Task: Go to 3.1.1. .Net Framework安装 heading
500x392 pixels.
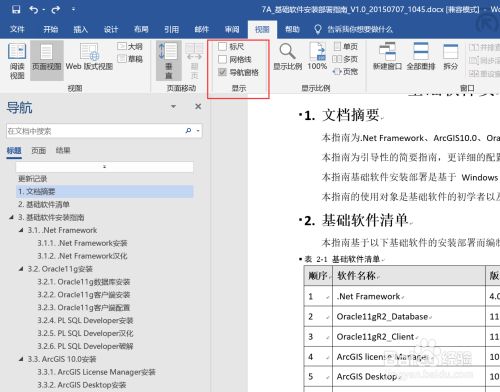Action: click(82, 243)
